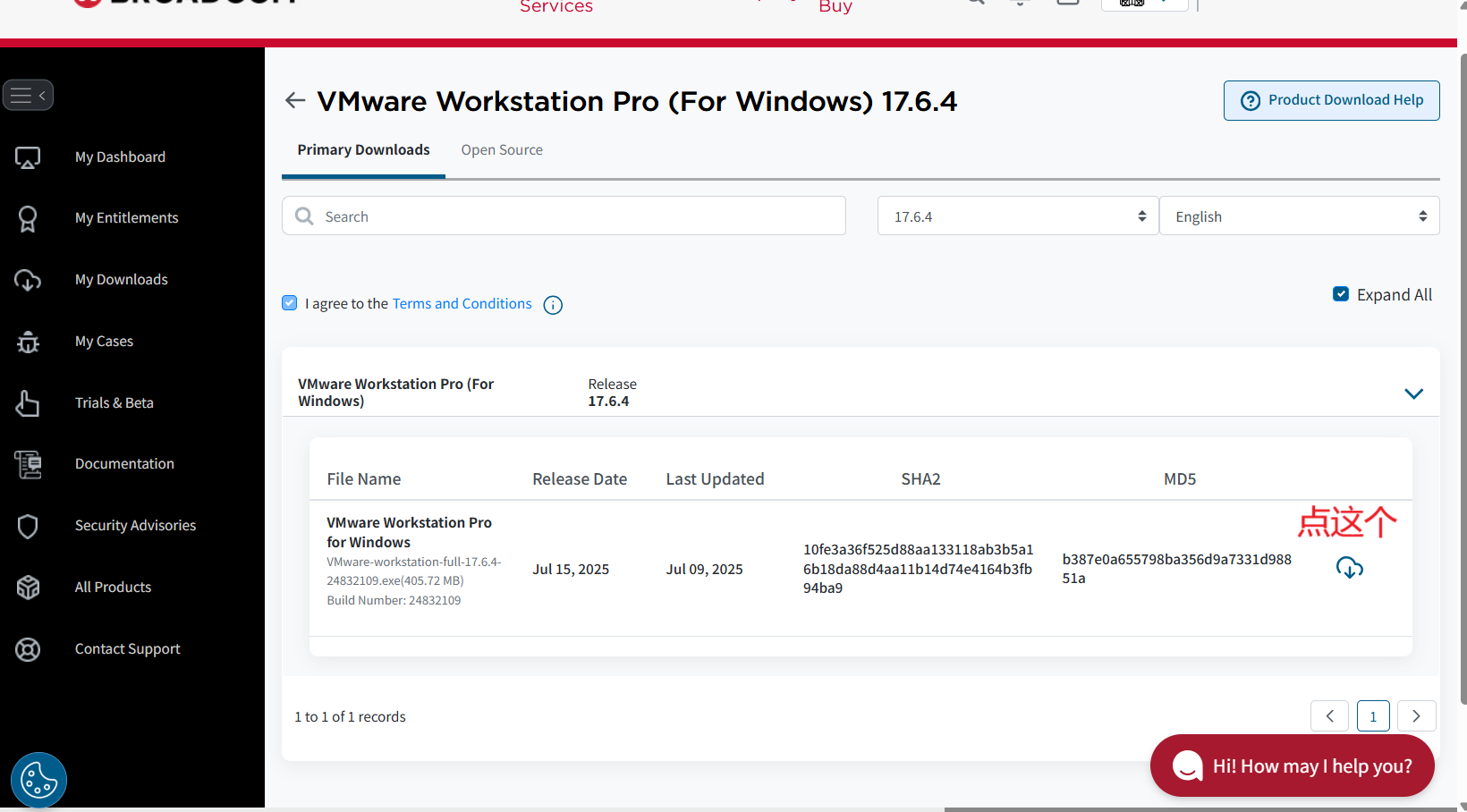The height and width of the screenshot is (812, 1467).
Task: Click the My Cases bug icon
Action: coord(28,342)
